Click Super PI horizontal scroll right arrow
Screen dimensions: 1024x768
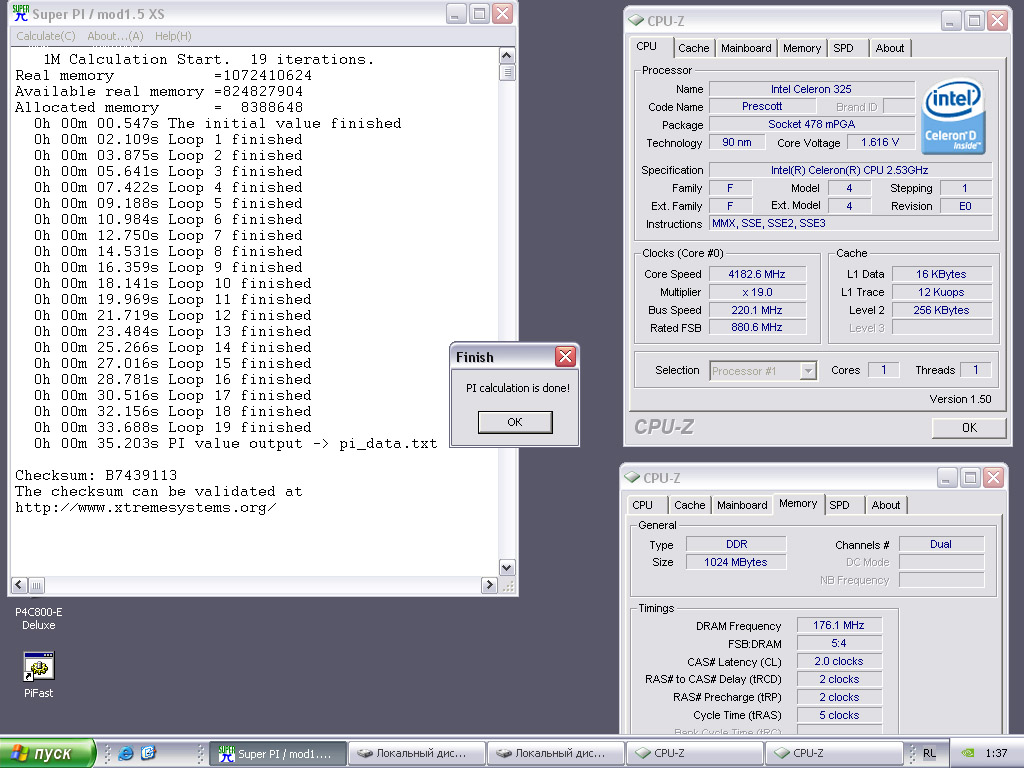point(488,585)
